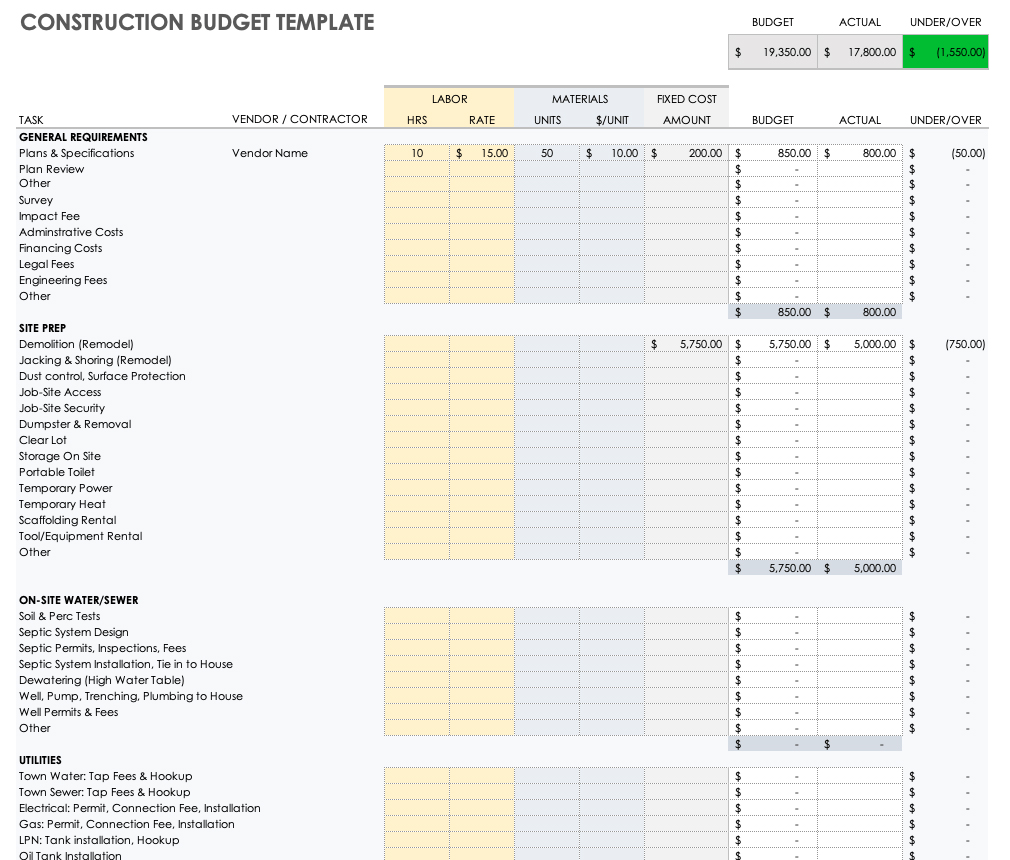This screenshot has width=1010, height=860.
Task: Select the $/UNIT cell showing $10.00
Action: tap(612, 153)
